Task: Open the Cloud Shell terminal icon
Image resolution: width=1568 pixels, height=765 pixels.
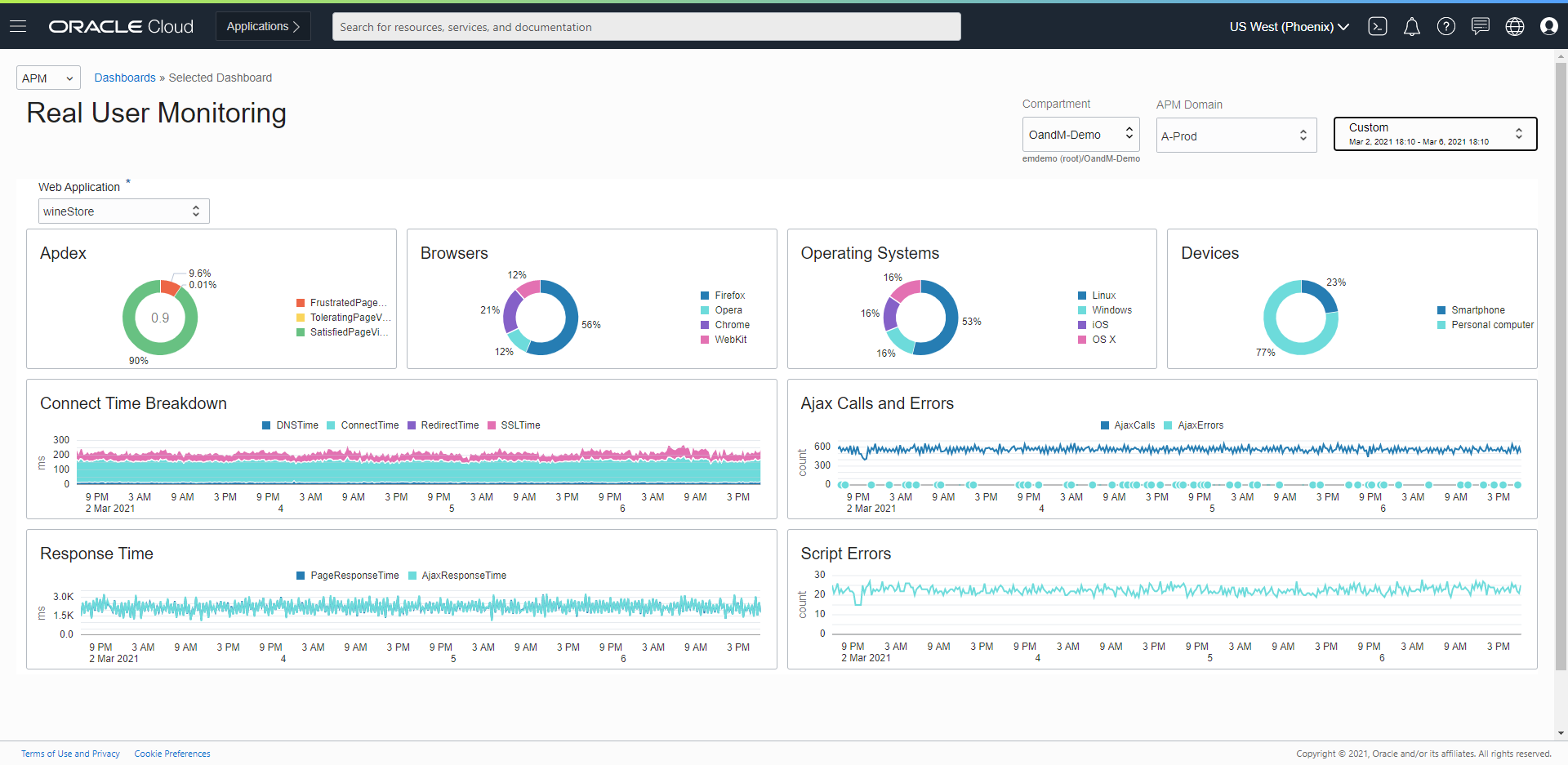Action: tap(1378, 26)
